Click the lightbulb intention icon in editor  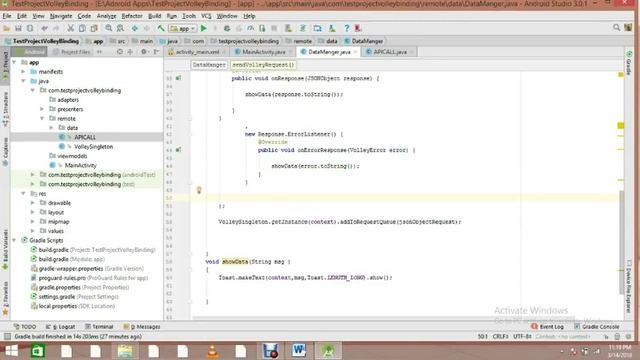point(199,190)
